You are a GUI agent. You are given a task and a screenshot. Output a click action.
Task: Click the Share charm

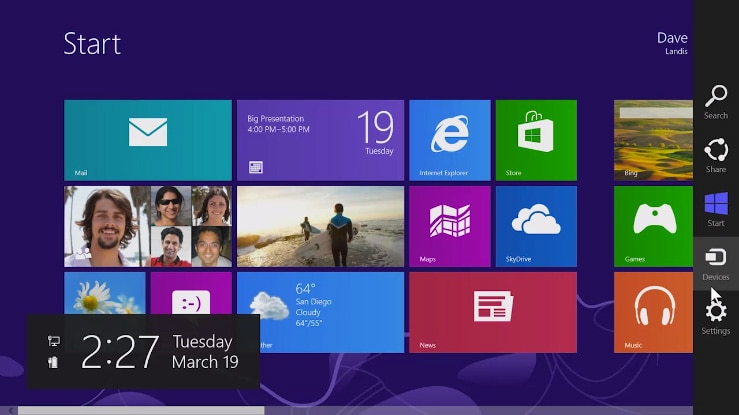pos(715,155)
